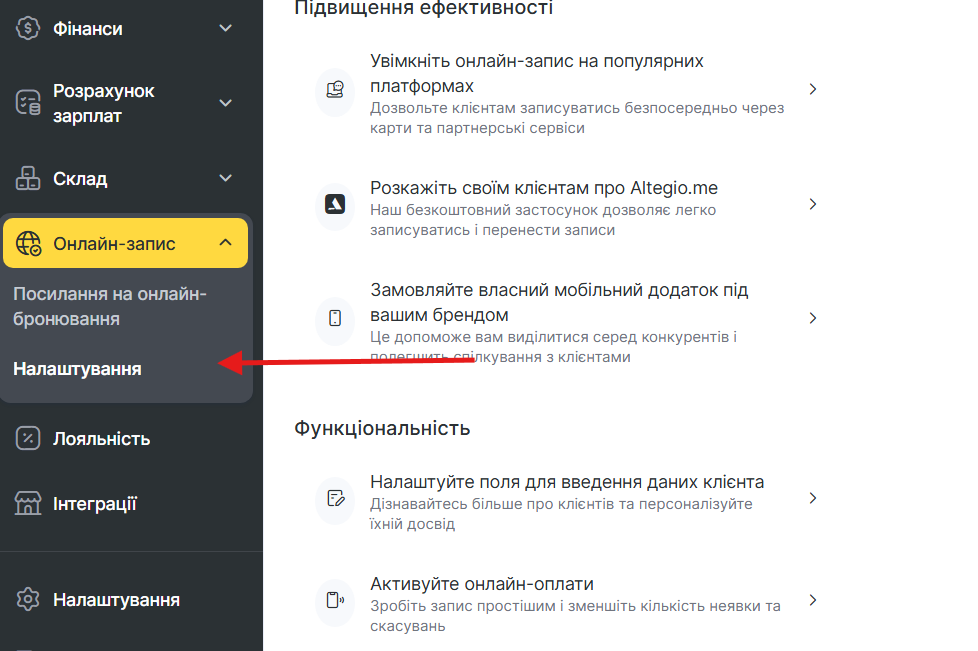
Task: Click the Фінанси dollar icon
Action: pyautogui.click(x=28, y=29)
